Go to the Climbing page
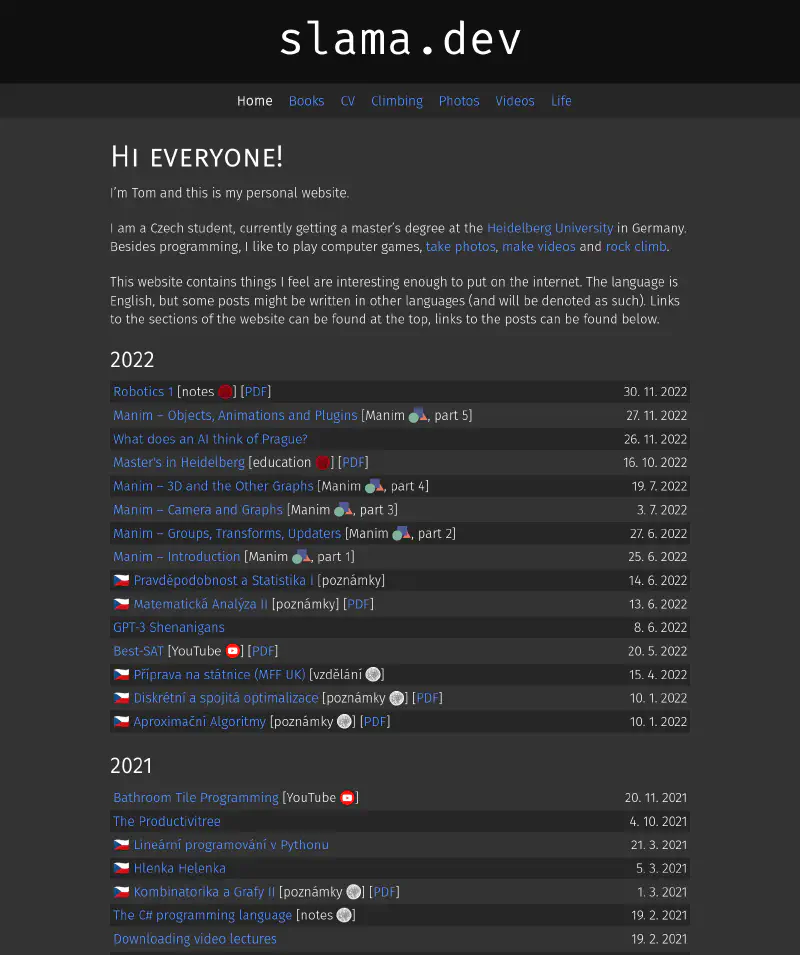 pyautogui.click(x=396, y=101)
